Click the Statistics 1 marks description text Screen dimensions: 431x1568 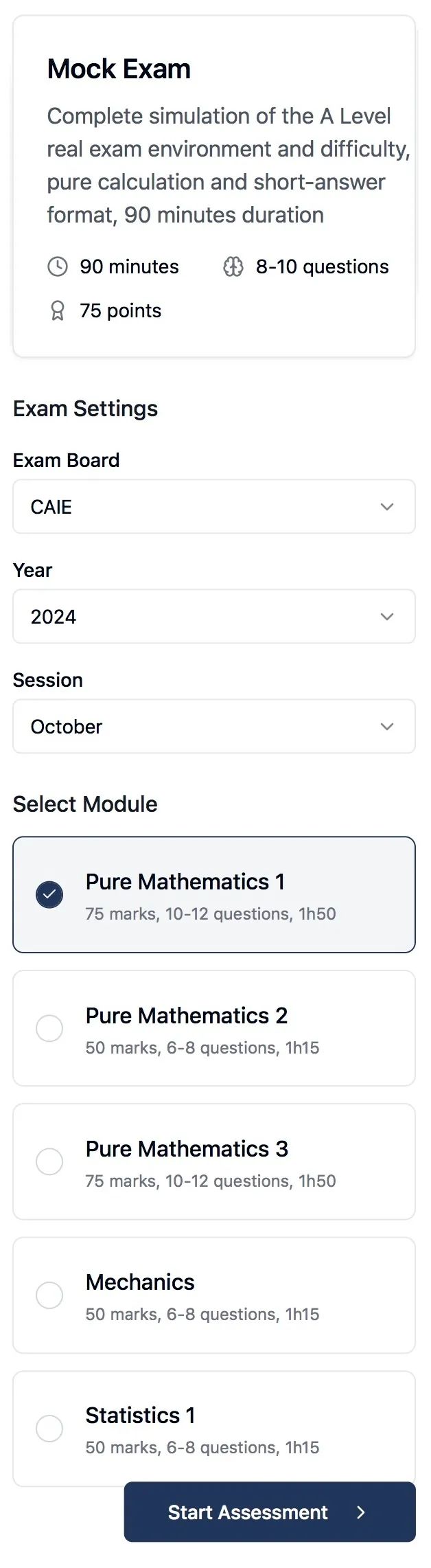tap(202, 1448)
